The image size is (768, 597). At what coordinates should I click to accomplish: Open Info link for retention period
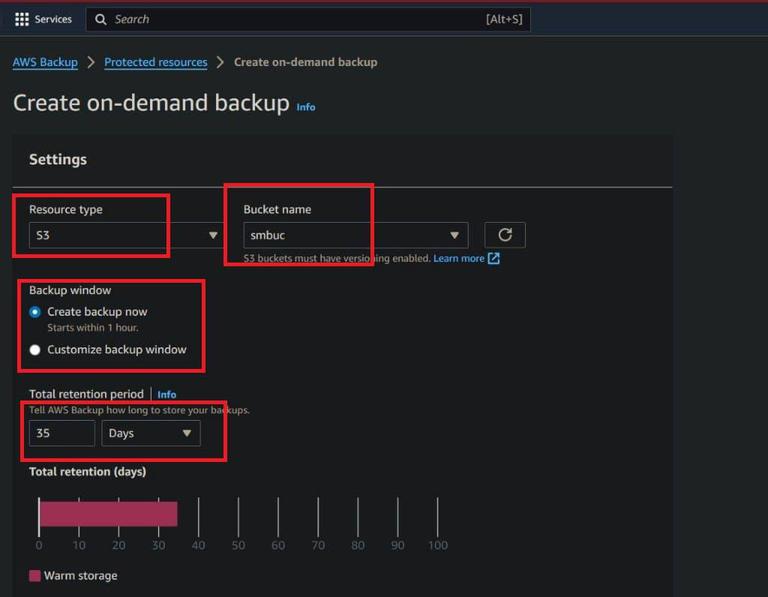(x=167, y=394)
